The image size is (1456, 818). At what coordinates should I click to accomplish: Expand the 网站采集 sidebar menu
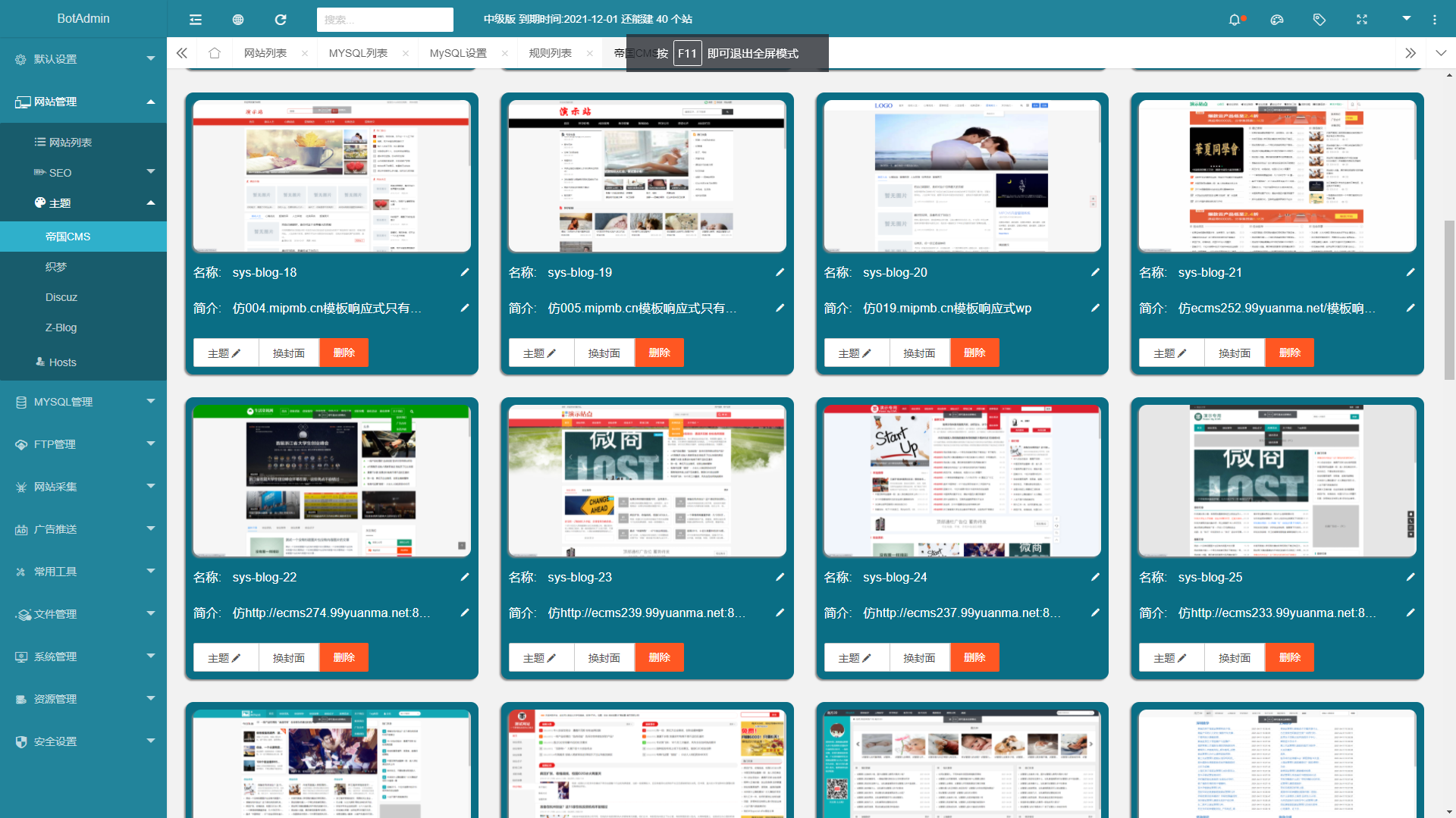[x=83, y=487]
